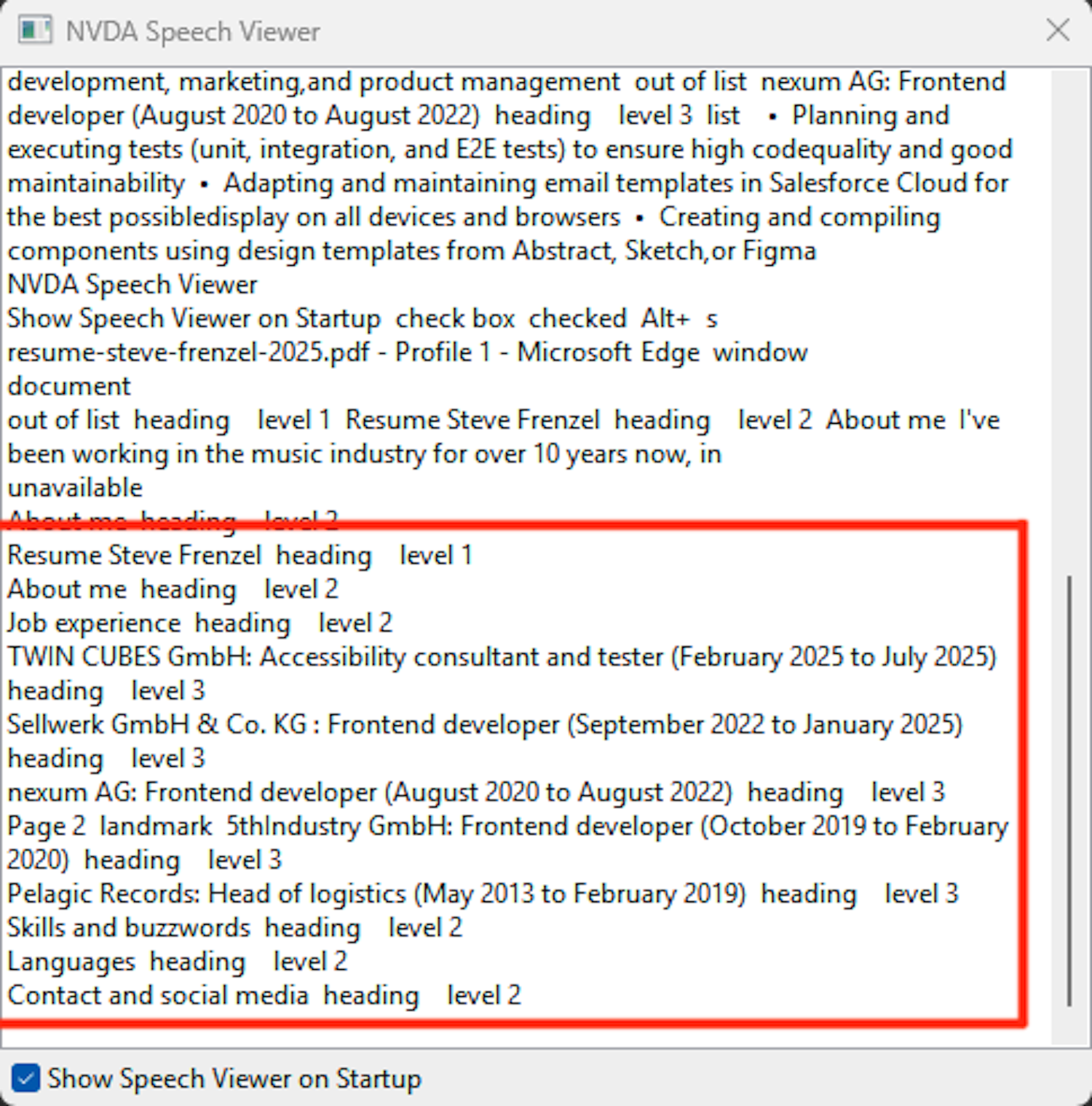The image size is (1092, 1106).
Task: Close the NVDA Speech Viewer window
Action: (x=1057, y=31)
